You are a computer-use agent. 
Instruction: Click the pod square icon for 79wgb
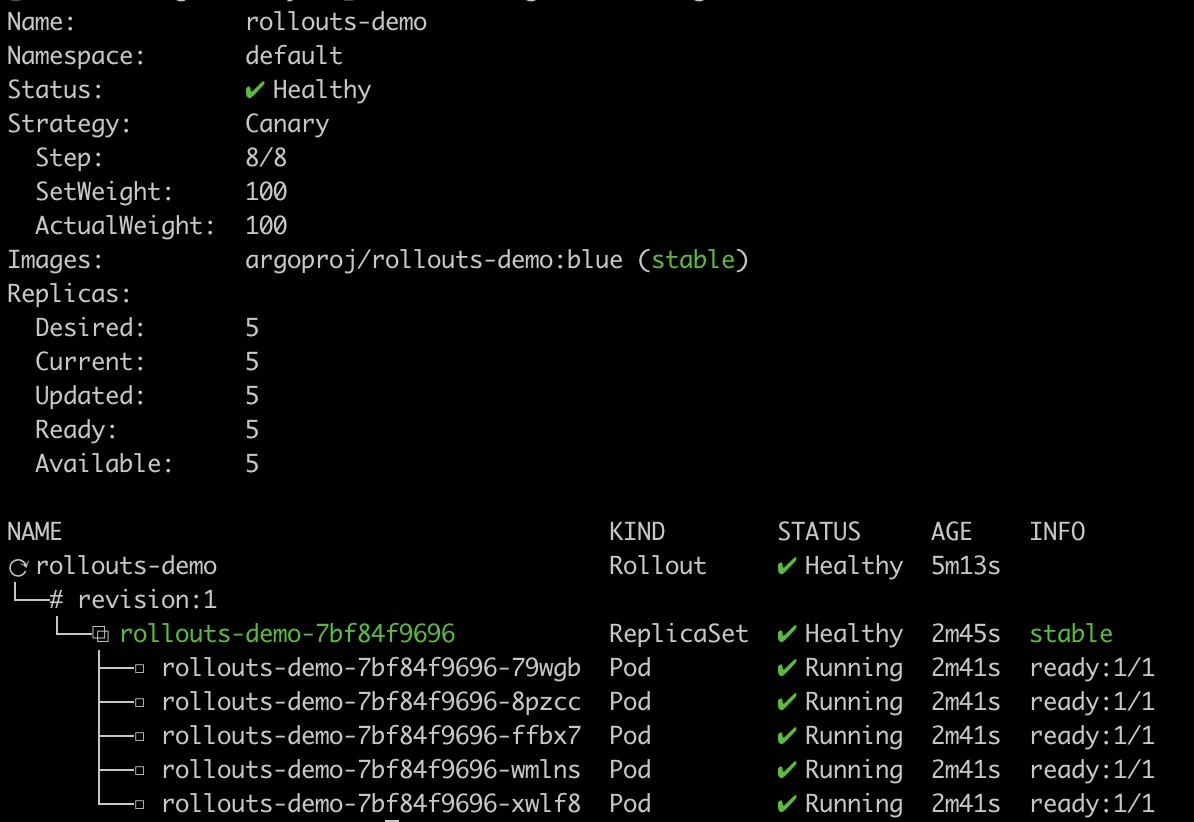tap(139, 668)
